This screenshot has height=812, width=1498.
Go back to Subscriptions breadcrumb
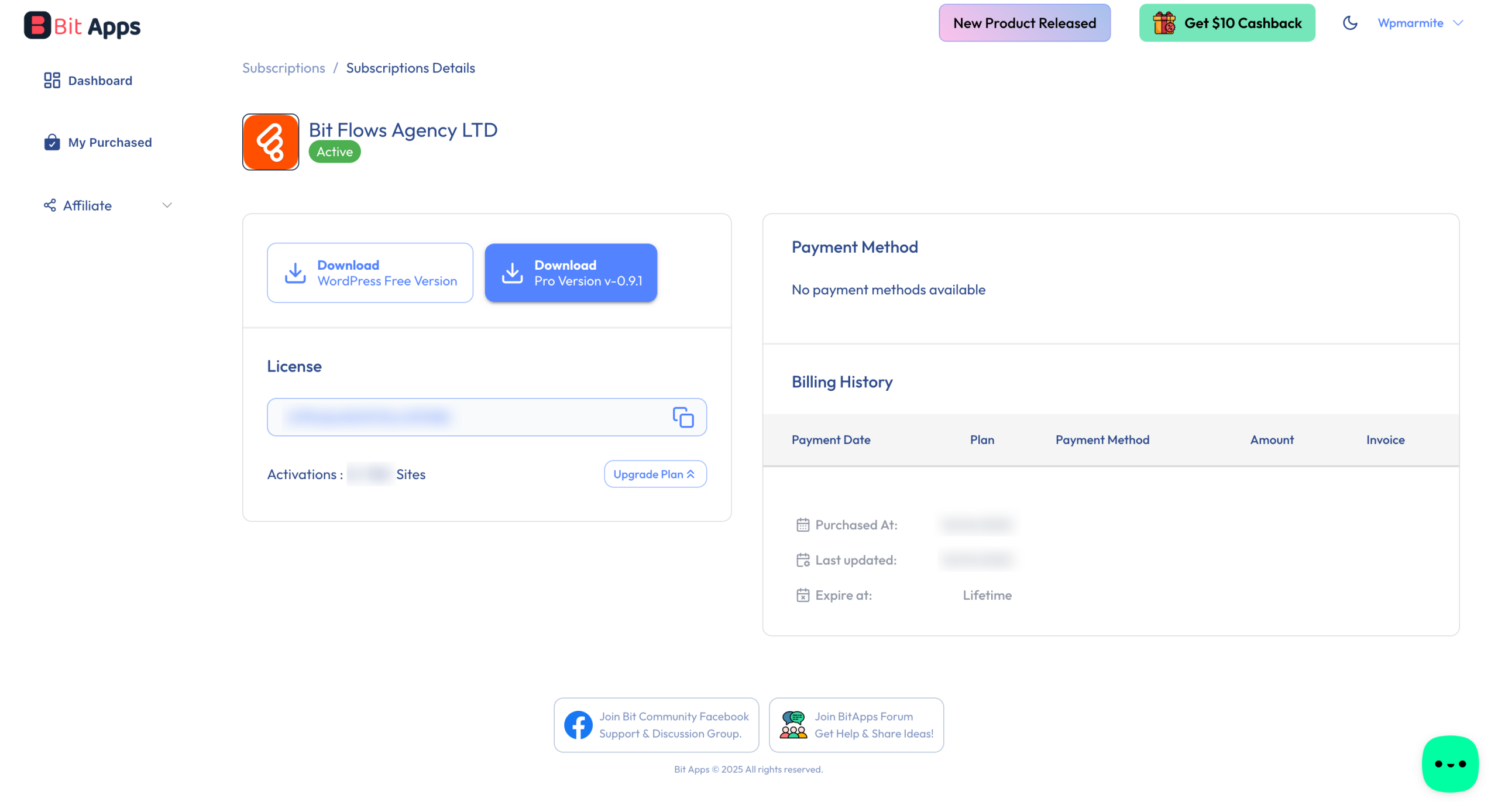click(284, 68)
